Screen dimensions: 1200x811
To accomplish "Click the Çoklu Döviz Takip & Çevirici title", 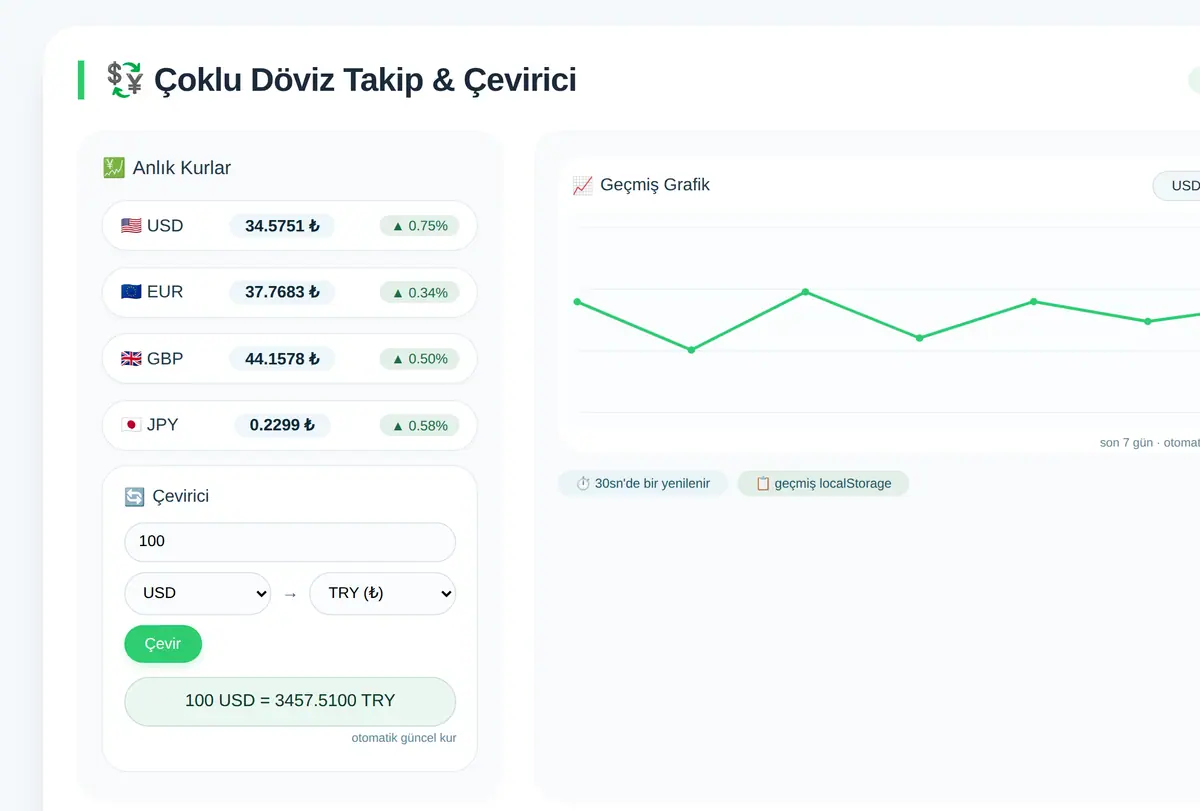I will click(365, 79).
